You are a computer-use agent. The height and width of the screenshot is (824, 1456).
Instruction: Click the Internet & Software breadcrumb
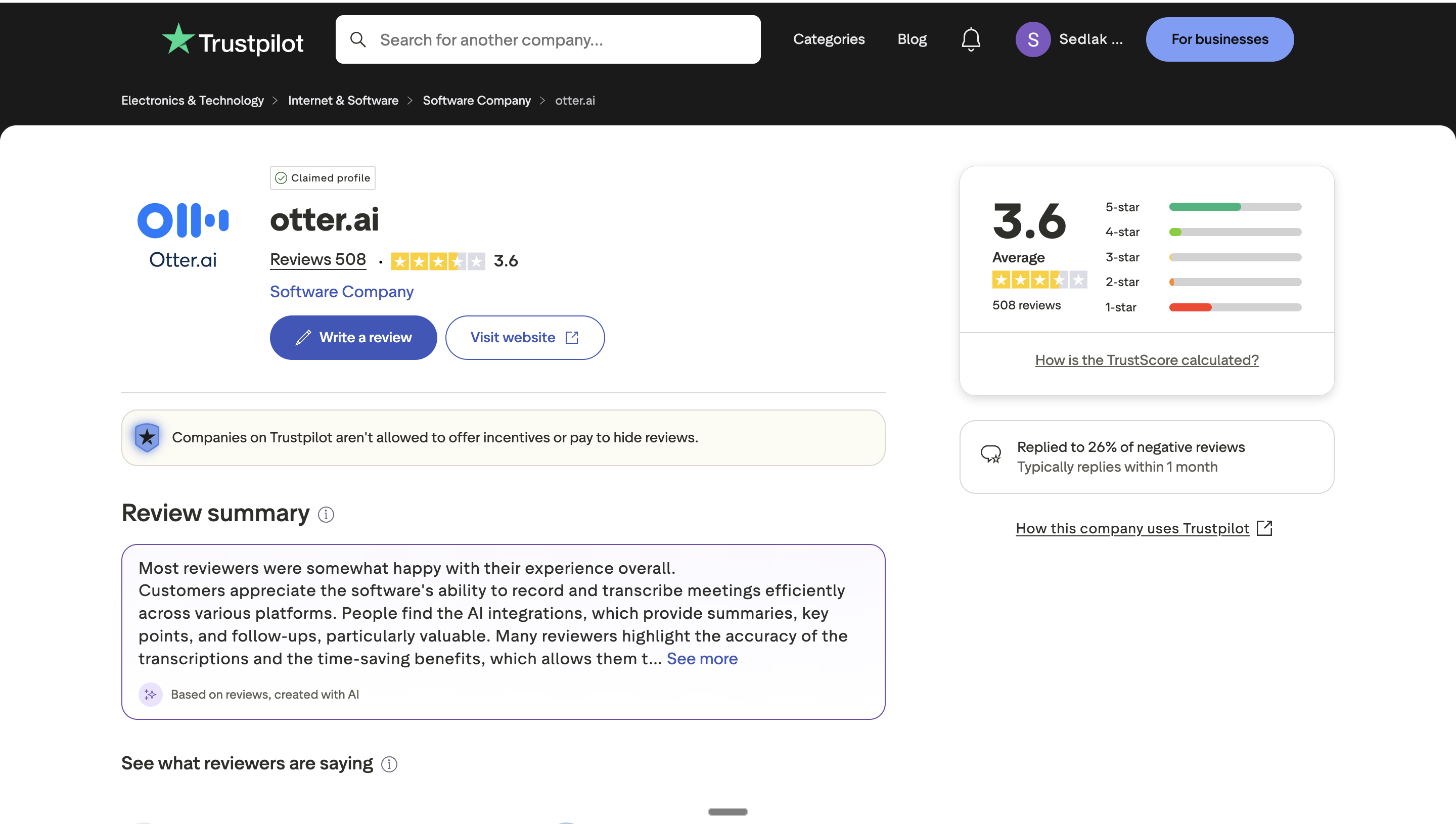343,101
